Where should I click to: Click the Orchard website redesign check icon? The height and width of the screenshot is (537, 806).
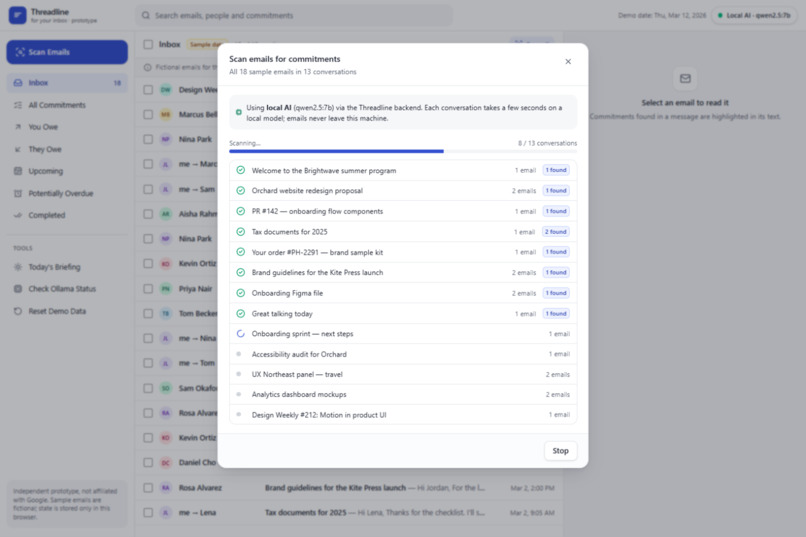pos(241,191)
